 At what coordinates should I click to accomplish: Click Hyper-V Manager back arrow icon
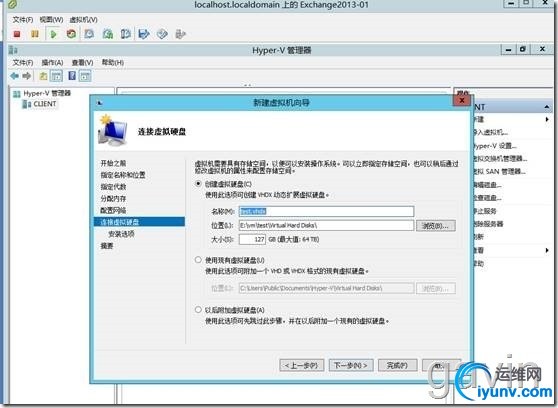pyautogui.click(x=15, y=76)
